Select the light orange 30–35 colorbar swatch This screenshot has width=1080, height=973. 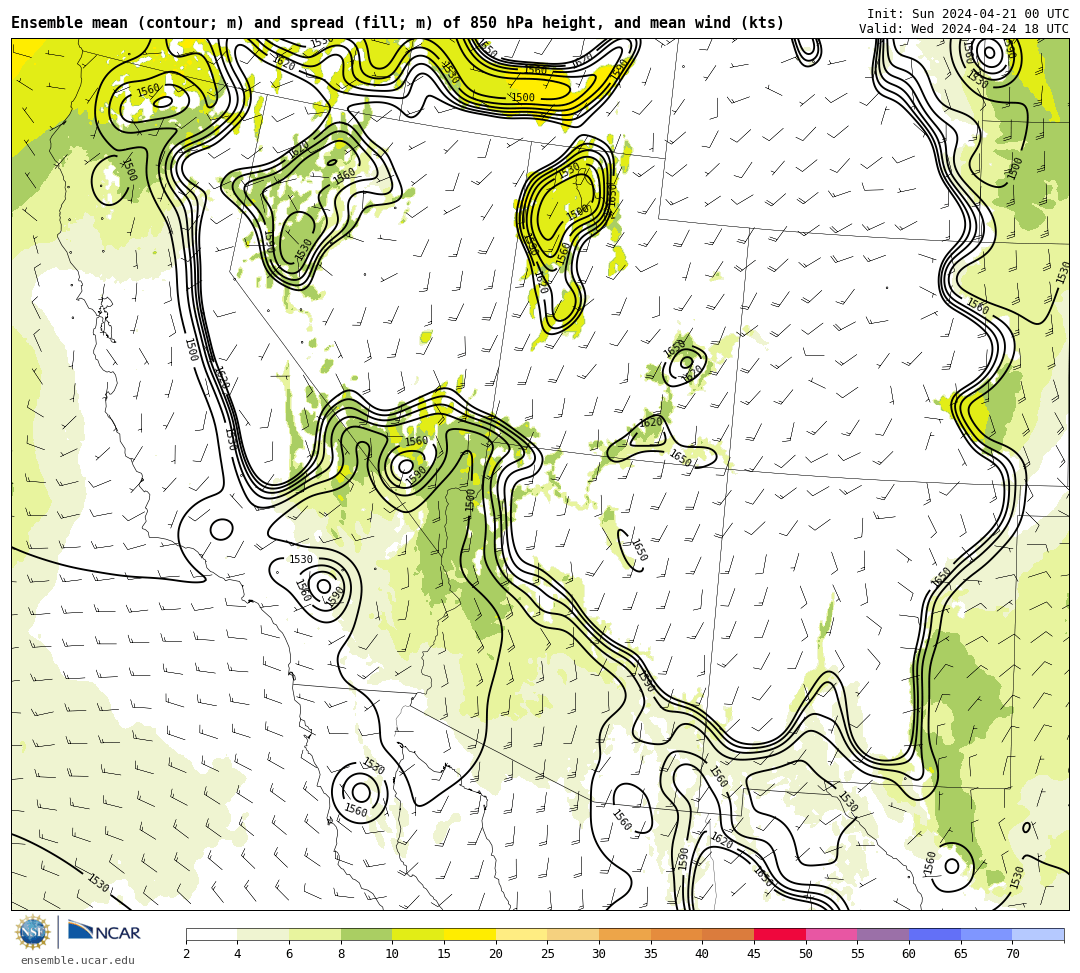tap(625, 934)
